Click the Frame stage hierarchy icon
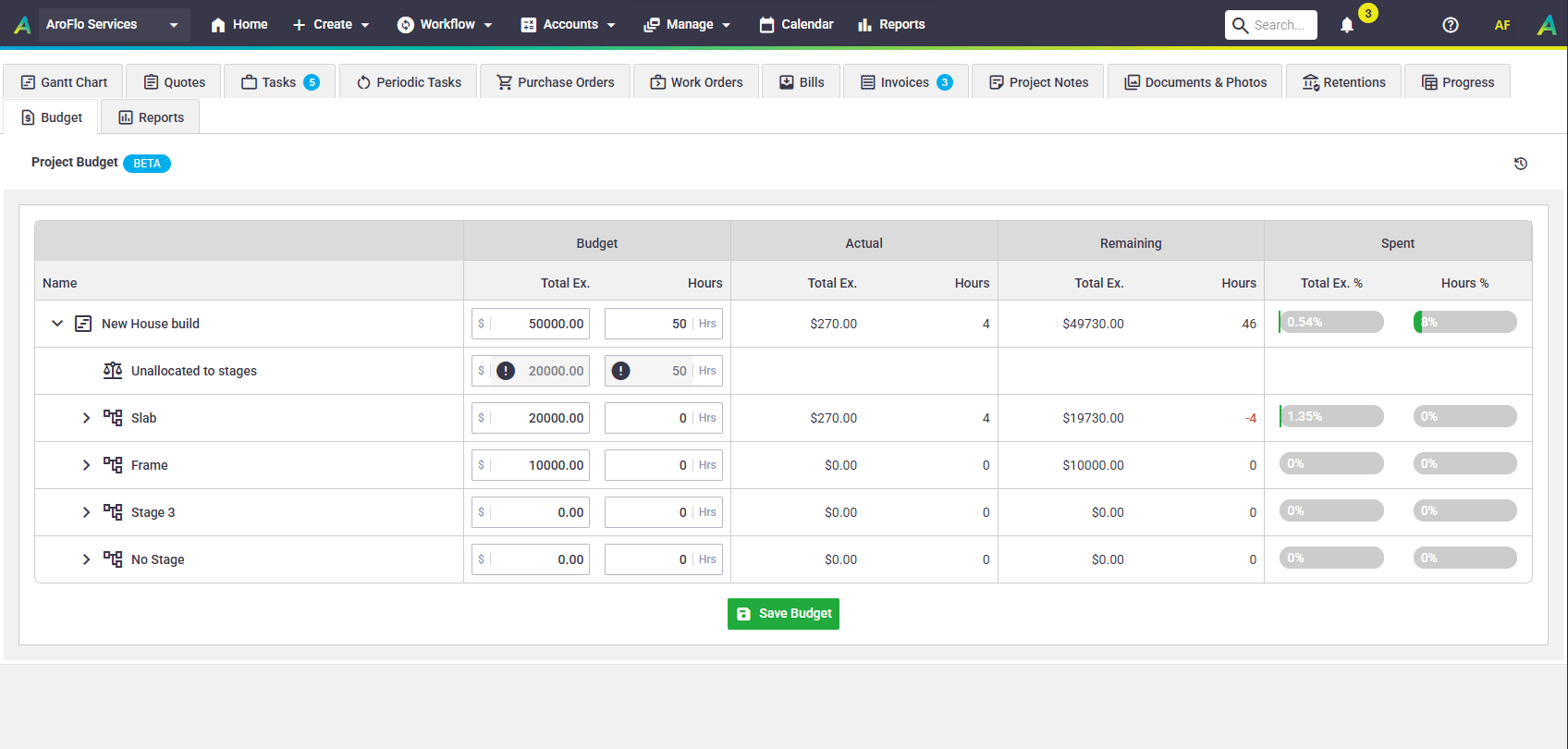Image resolution: width=1568 pixels, height=749 pixels. pos(113,465)
